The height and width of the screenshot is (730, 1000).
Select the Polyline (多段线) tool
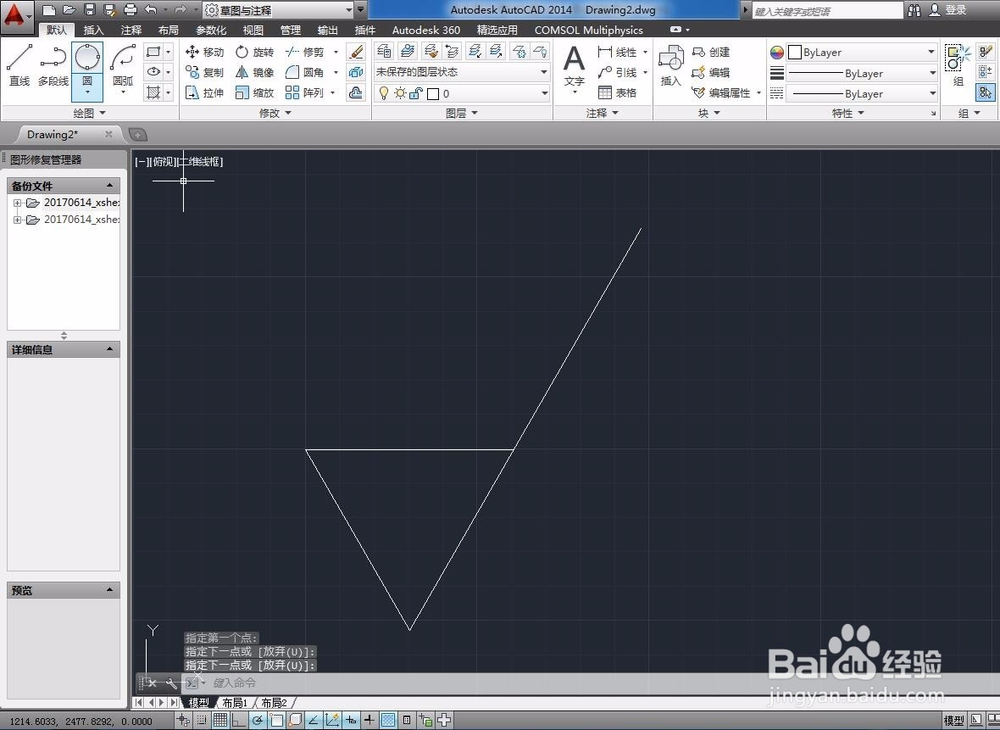point(53,66)
